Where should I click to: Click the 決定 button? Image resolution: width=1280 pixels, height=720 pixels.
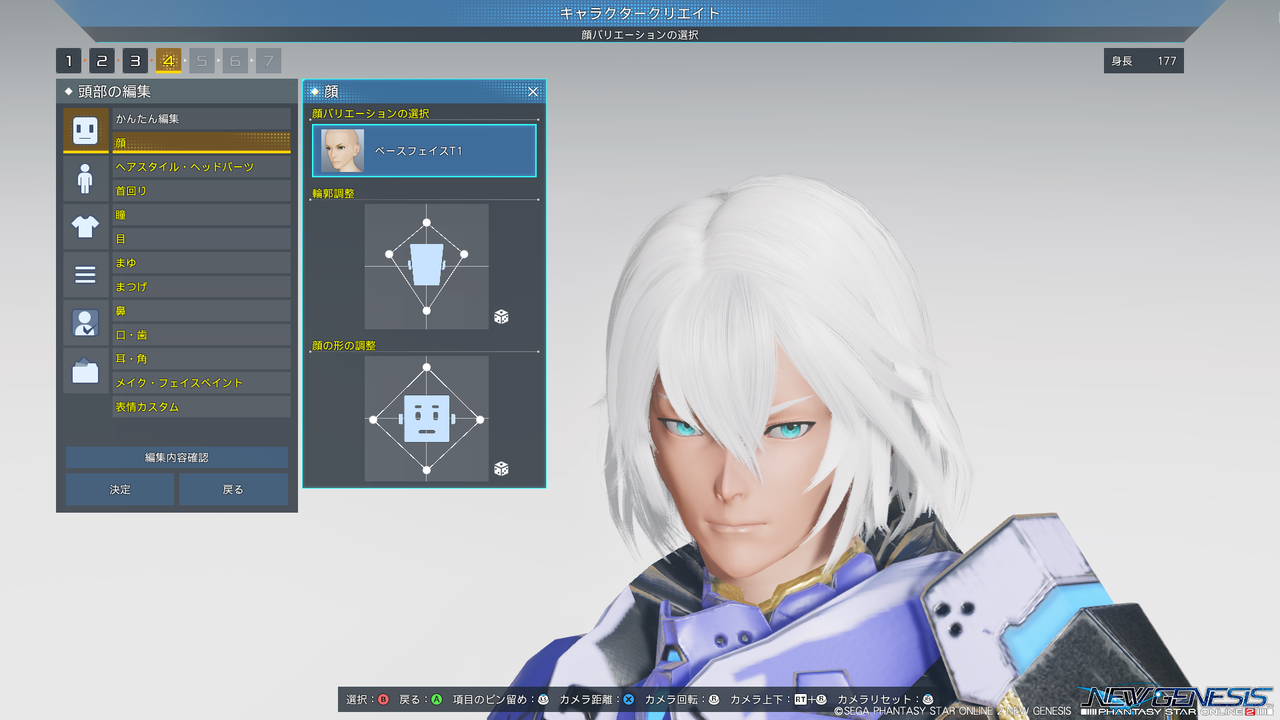pyautogui.click(x=120, y=489)
